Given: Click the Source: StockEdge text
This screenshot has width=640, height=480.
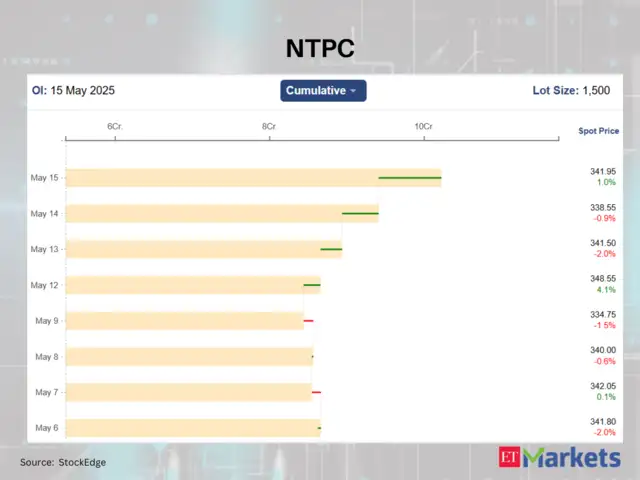Looking at the screenshot, I should (63, 462).
